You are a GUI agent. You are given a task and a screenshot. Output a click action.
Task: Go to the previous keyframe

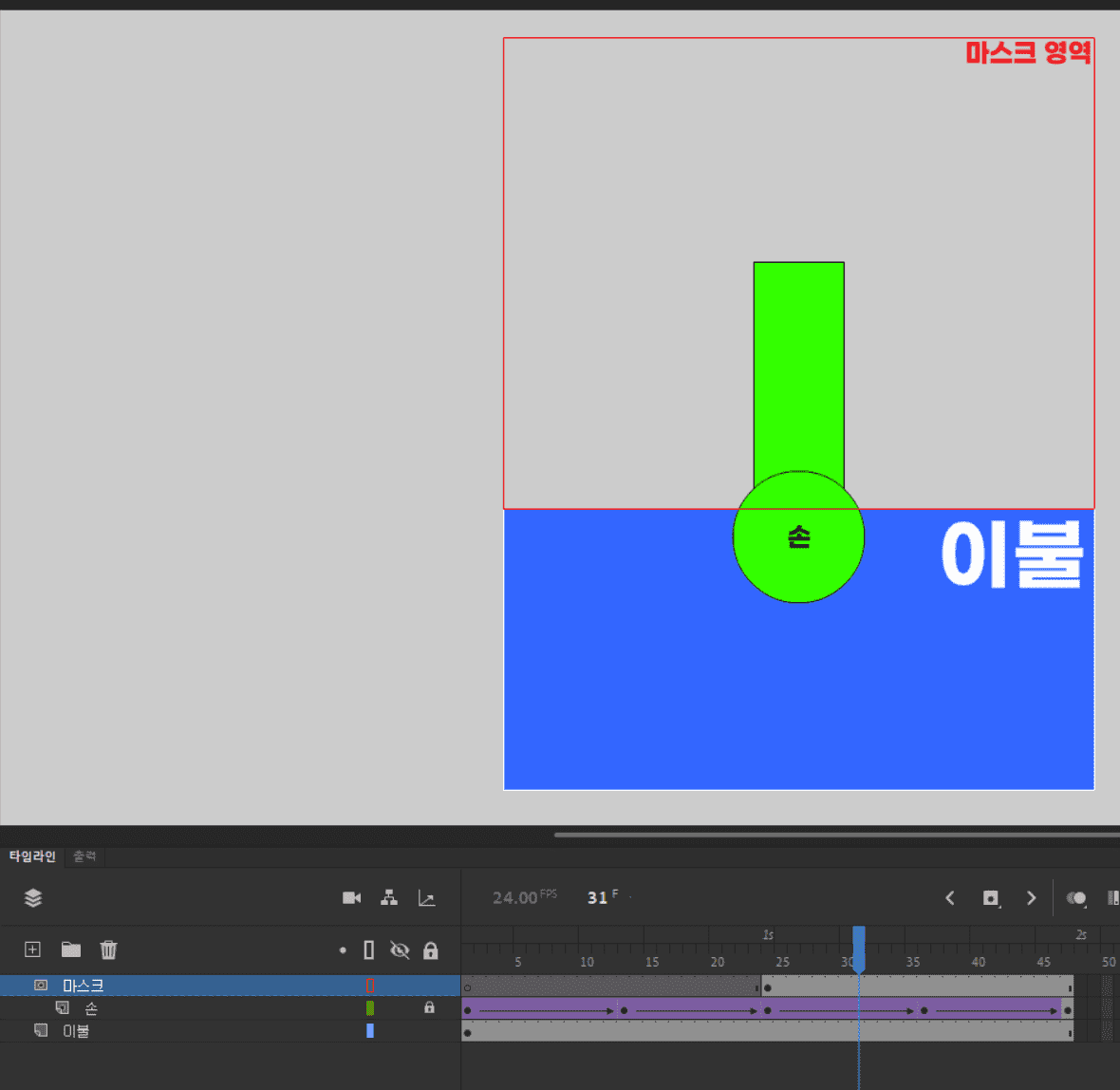tap(950, 898)
